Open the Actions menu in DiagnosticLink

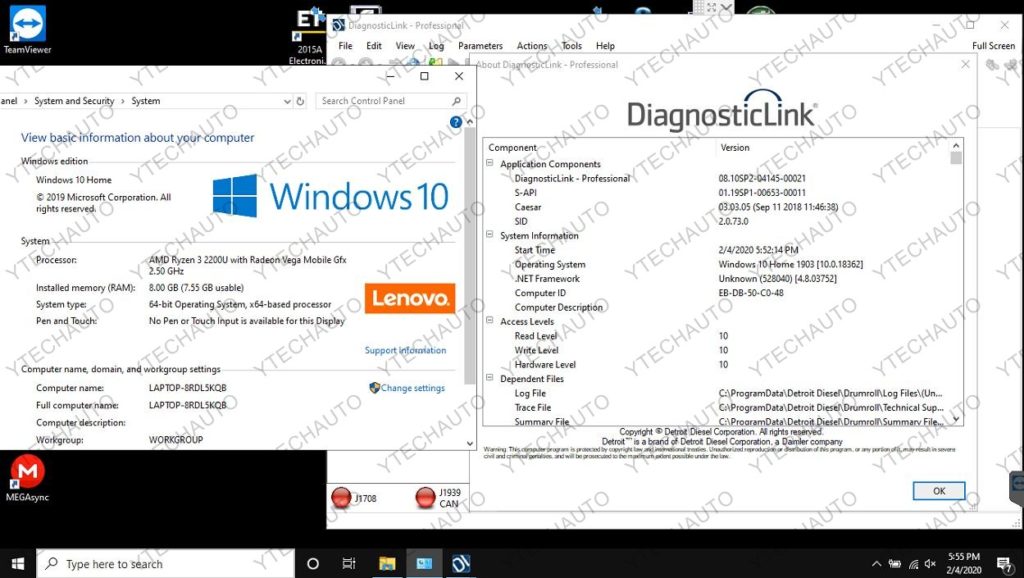tap(532, 46)
